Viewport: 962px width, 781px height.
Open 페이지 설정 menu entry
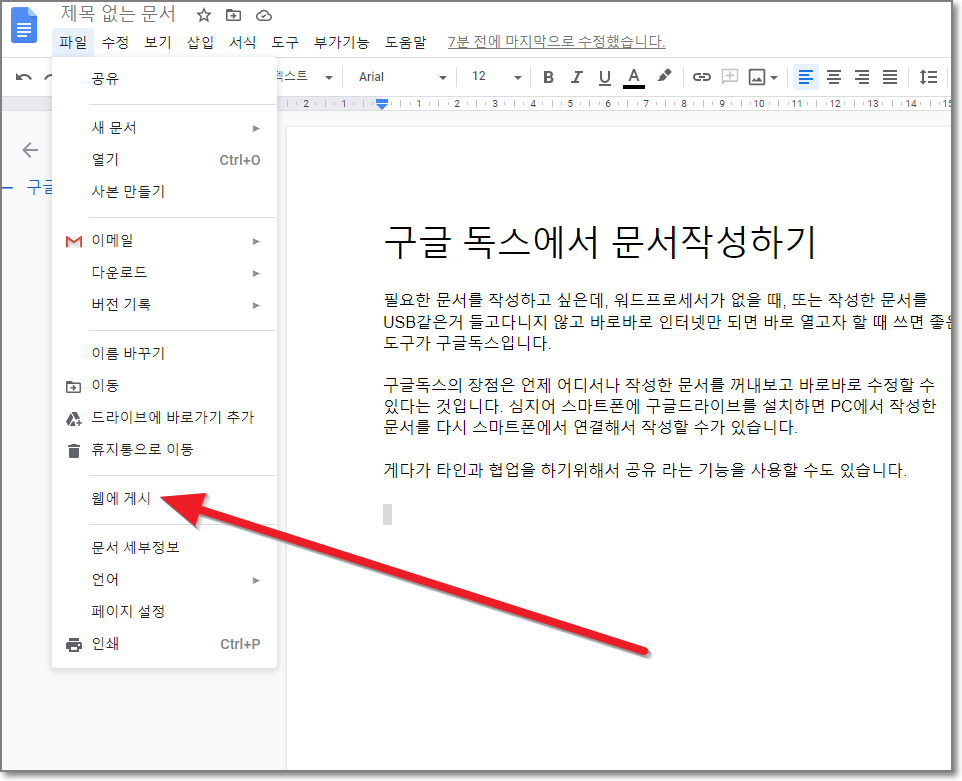coord(164,611)
